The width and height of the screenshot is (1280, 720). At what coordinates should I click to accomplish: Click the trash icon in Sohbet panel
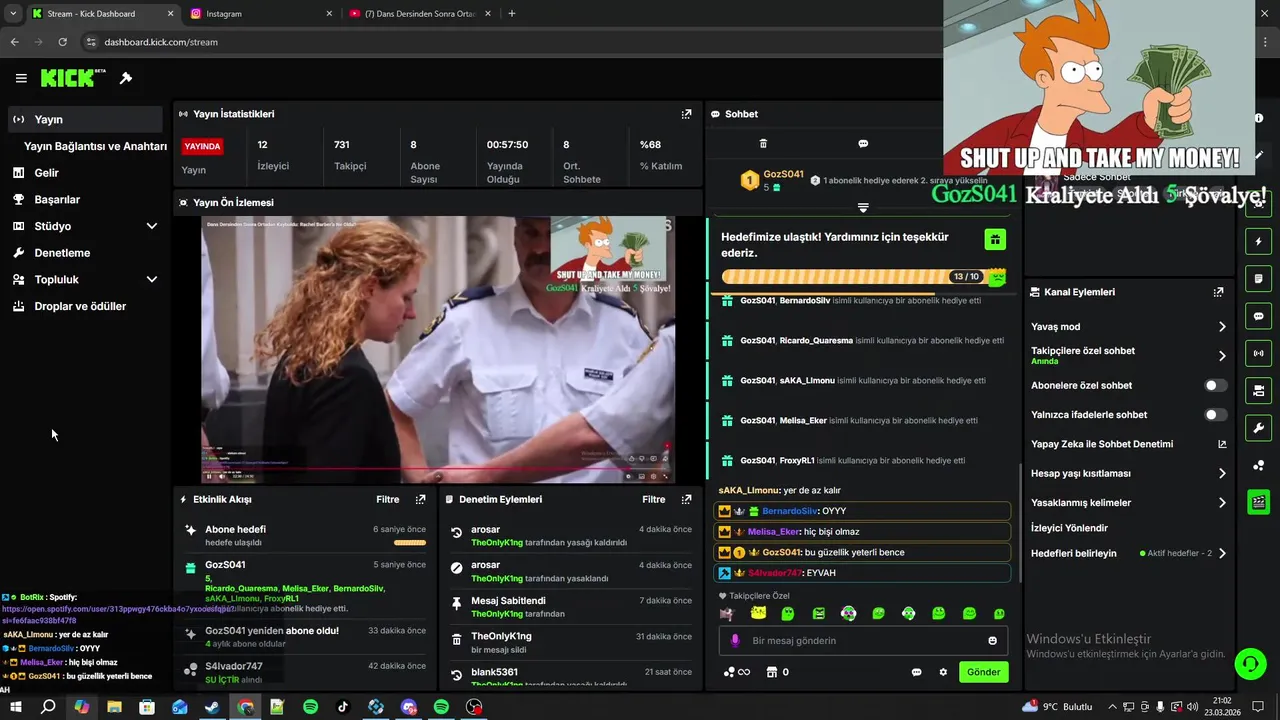coord(763,144)
